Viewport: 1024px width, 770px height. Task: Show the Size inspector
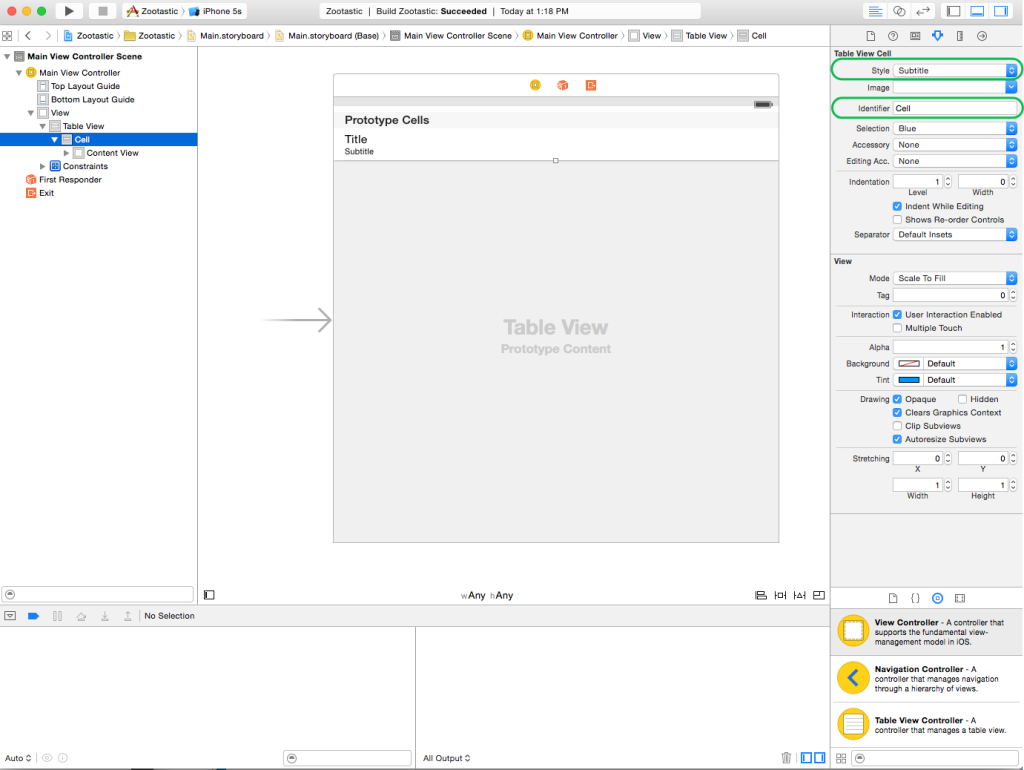tap(959, 36)
